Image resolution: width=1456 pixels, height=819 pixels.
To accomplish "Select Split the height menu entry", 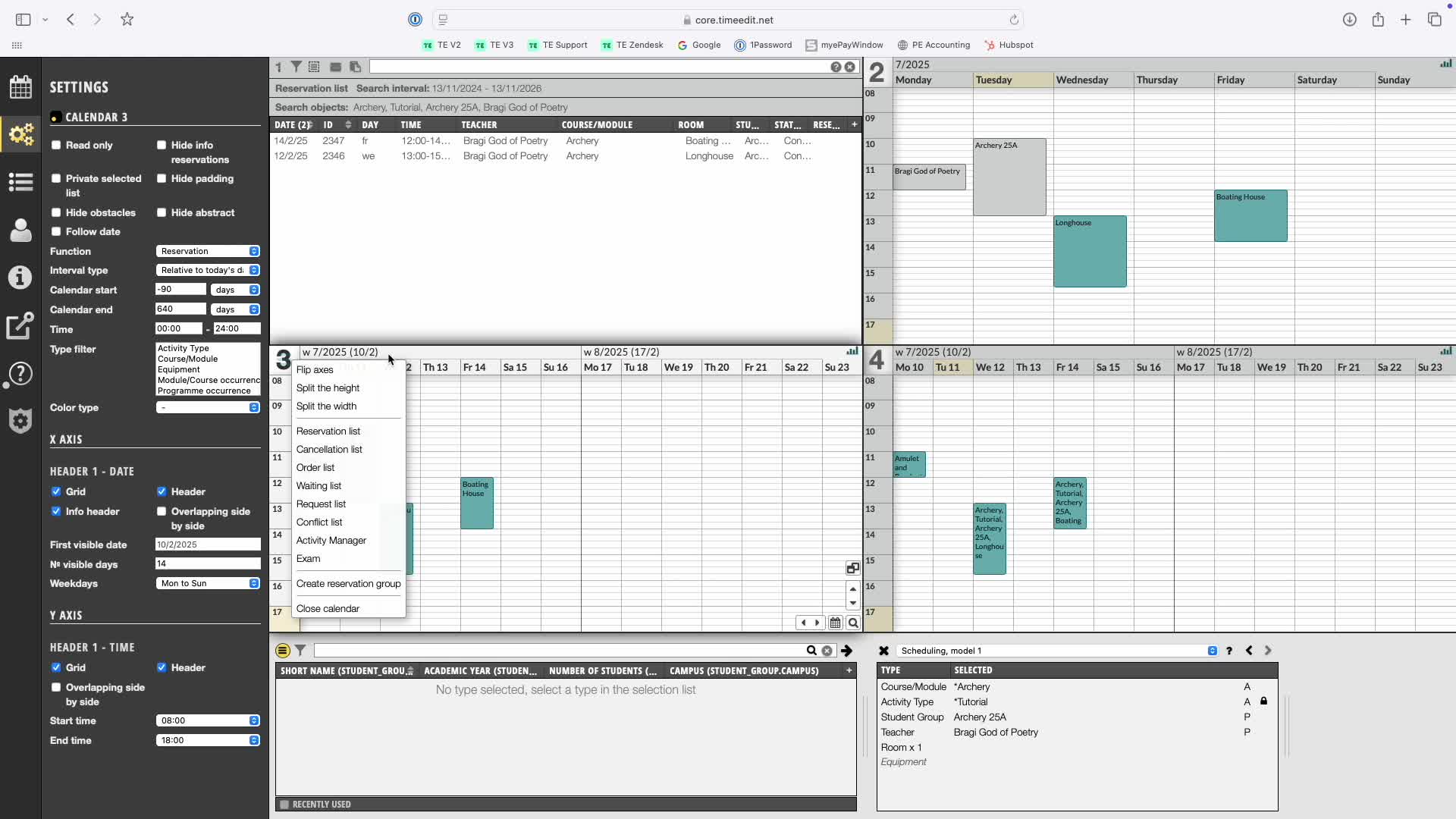I will [328, 388].
